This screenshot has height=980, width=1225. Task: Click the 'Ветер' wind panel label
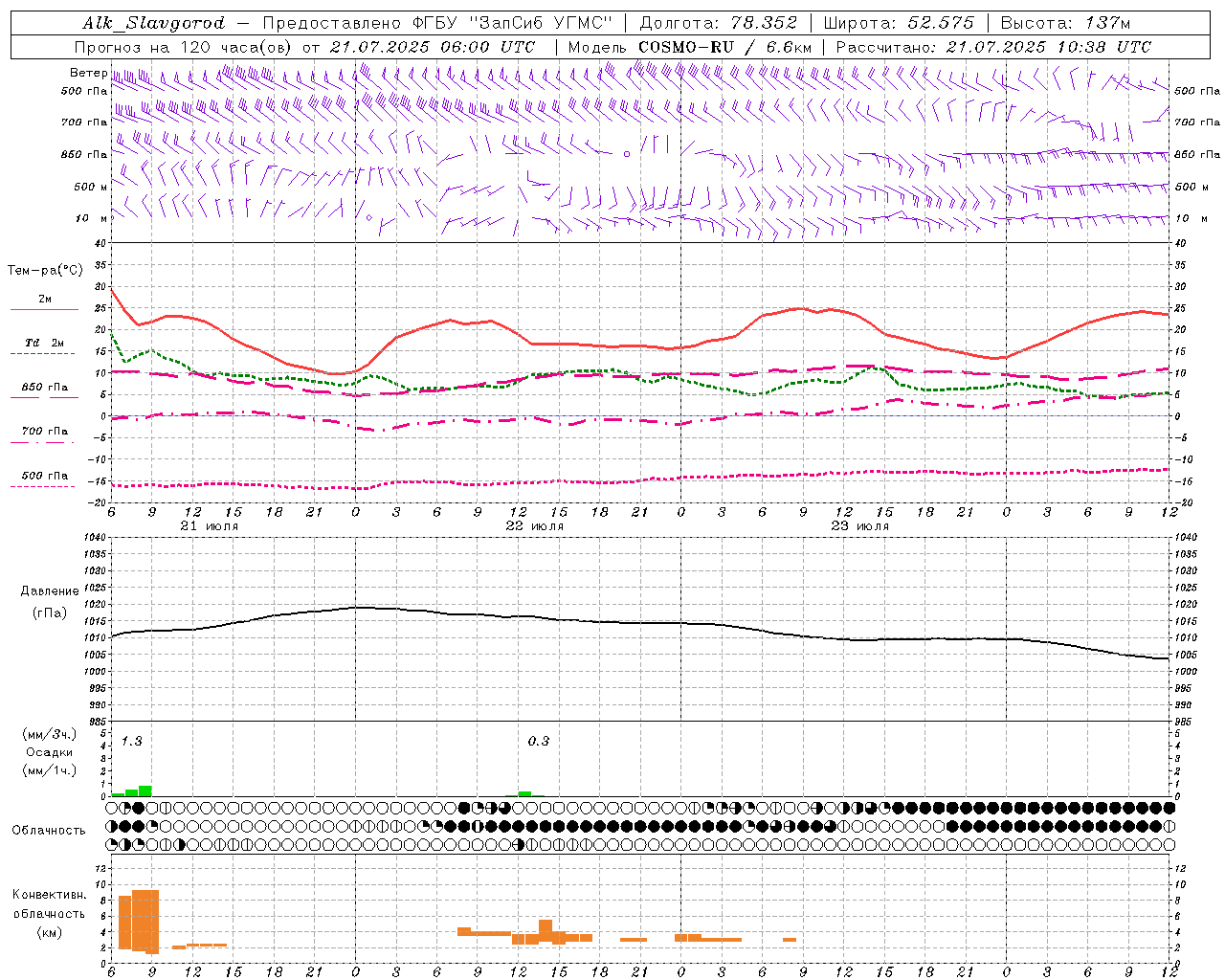click(88, 73)
